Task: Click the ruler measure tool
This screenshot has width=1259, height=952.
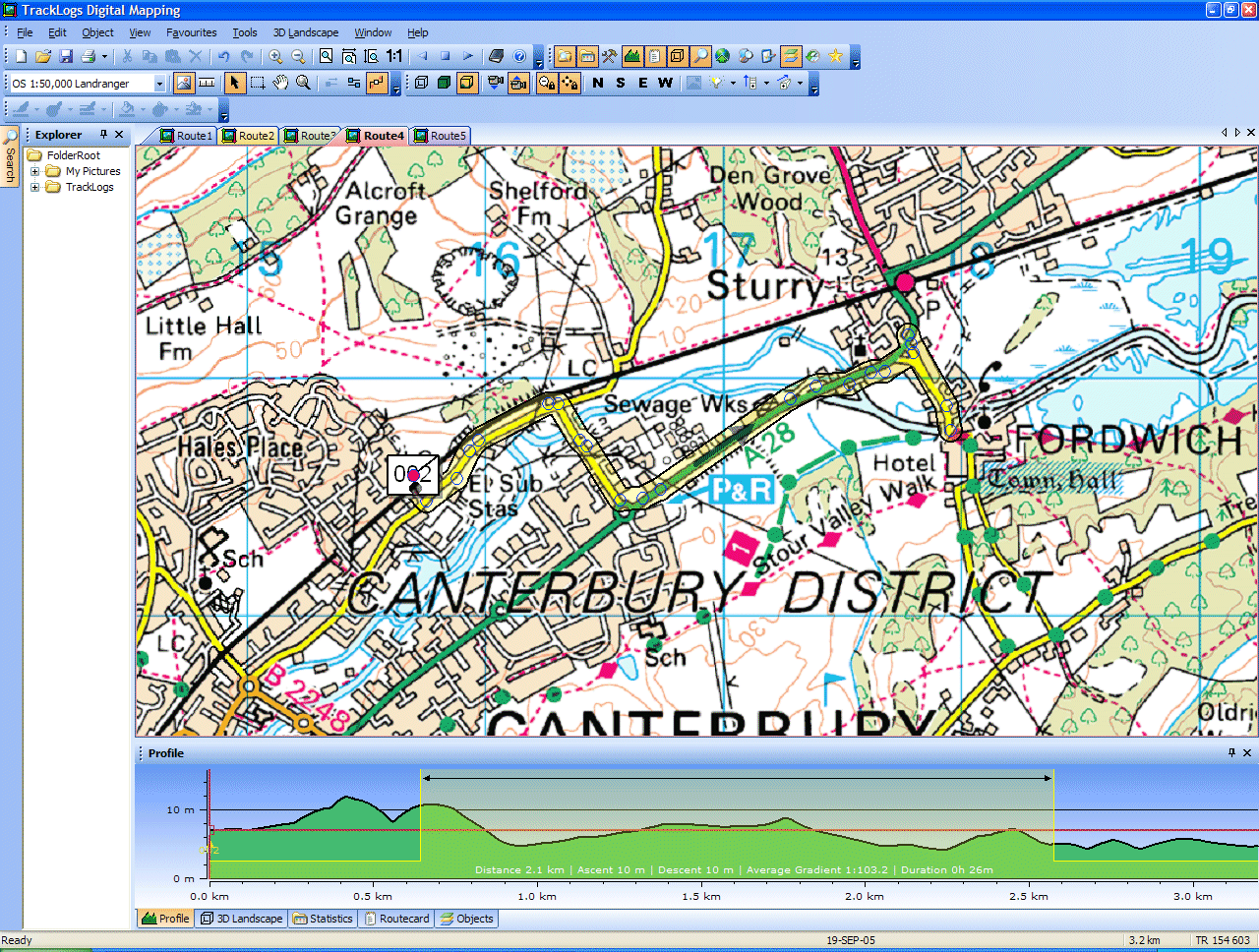Action: [207, 83]
